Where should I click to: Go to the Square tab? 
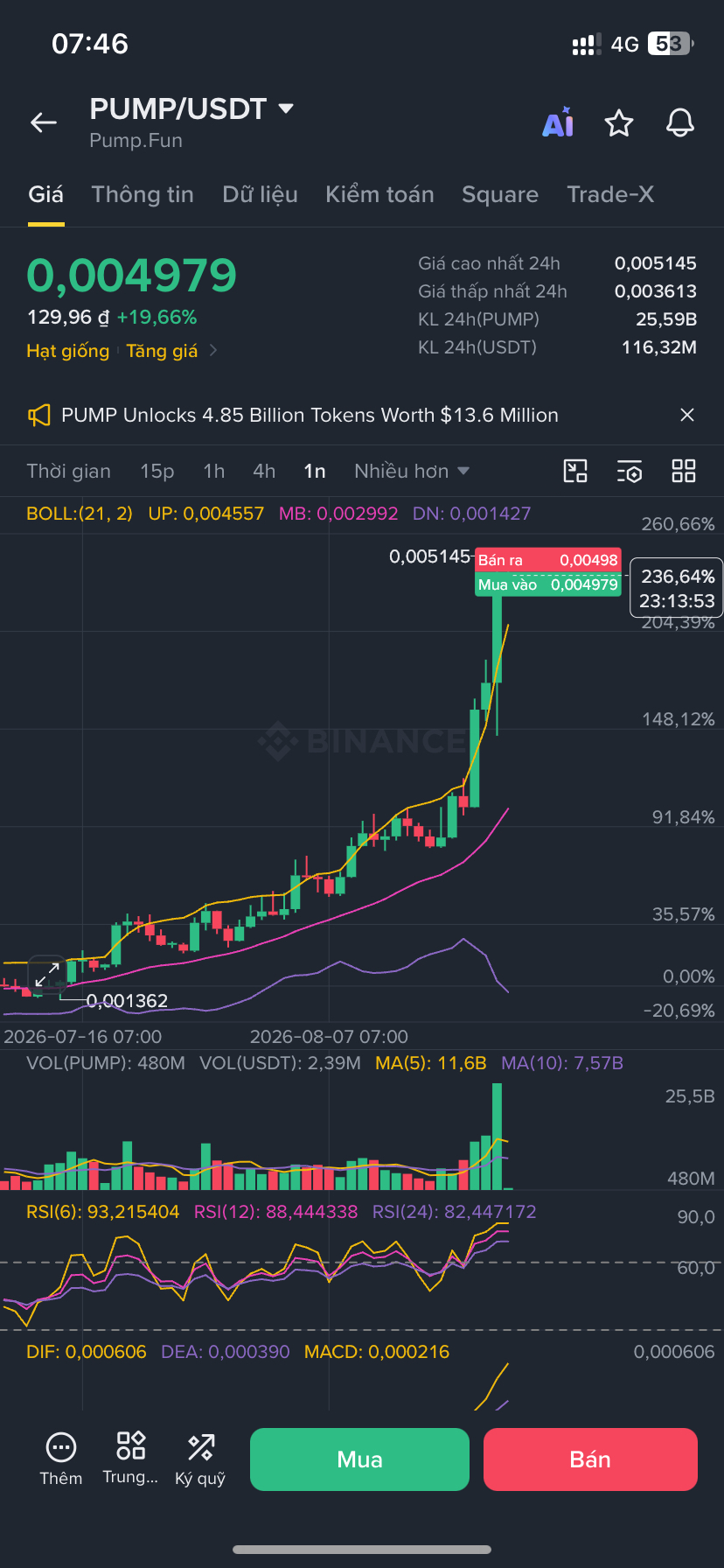point(500,194)
